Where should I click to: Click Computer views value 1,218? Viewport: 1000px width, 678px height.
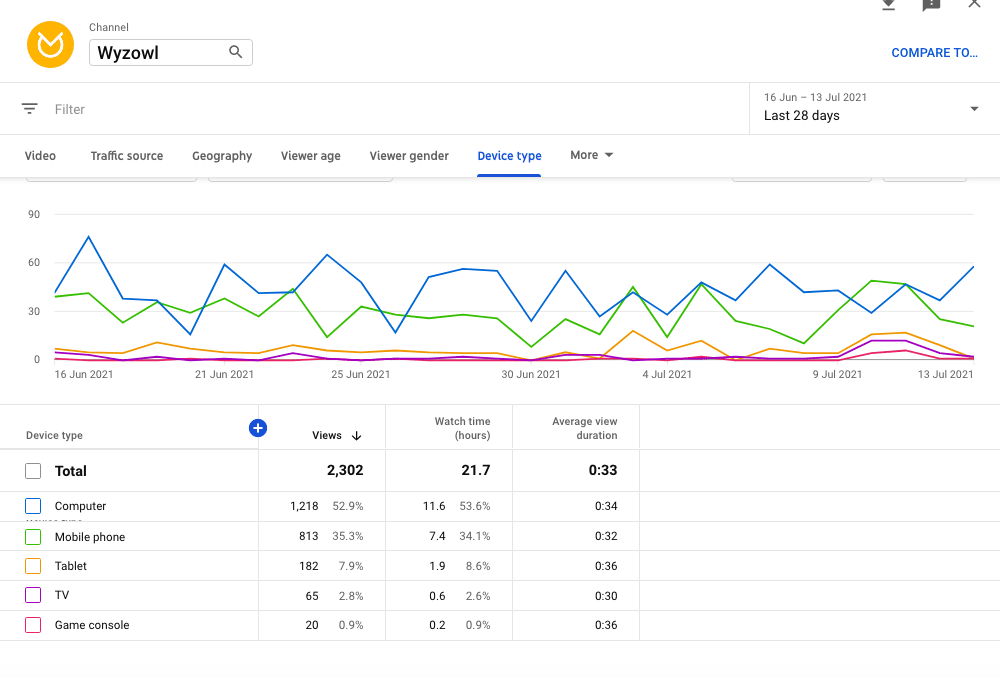(x=304, y=506)
